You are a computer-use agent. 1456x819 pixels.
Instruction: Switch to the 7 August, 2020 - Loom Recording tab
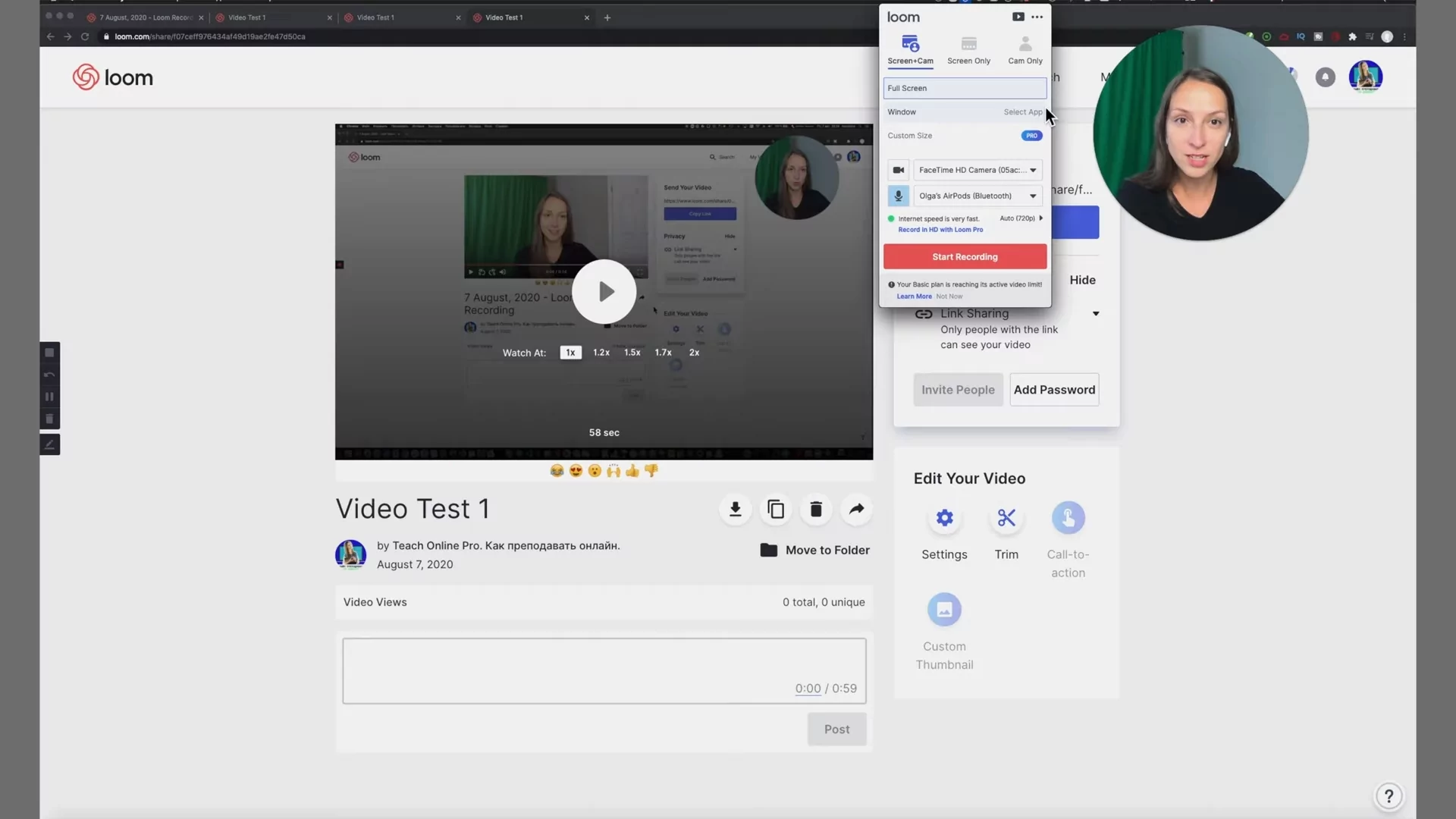point(145,17)
